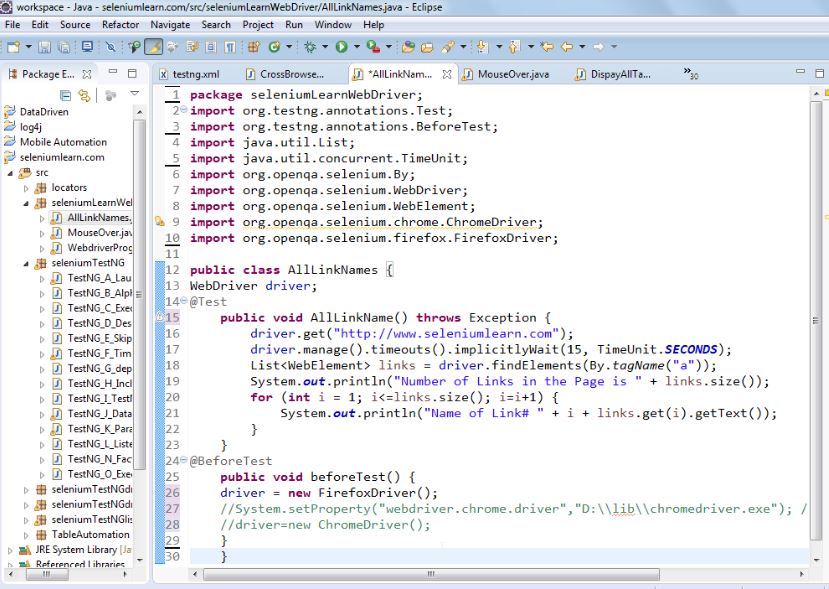Viewport: 829px width, 589px height.
Task: Run the AllLinkNames test using Run toolbar icon
Action: click(x=340, y=46)
